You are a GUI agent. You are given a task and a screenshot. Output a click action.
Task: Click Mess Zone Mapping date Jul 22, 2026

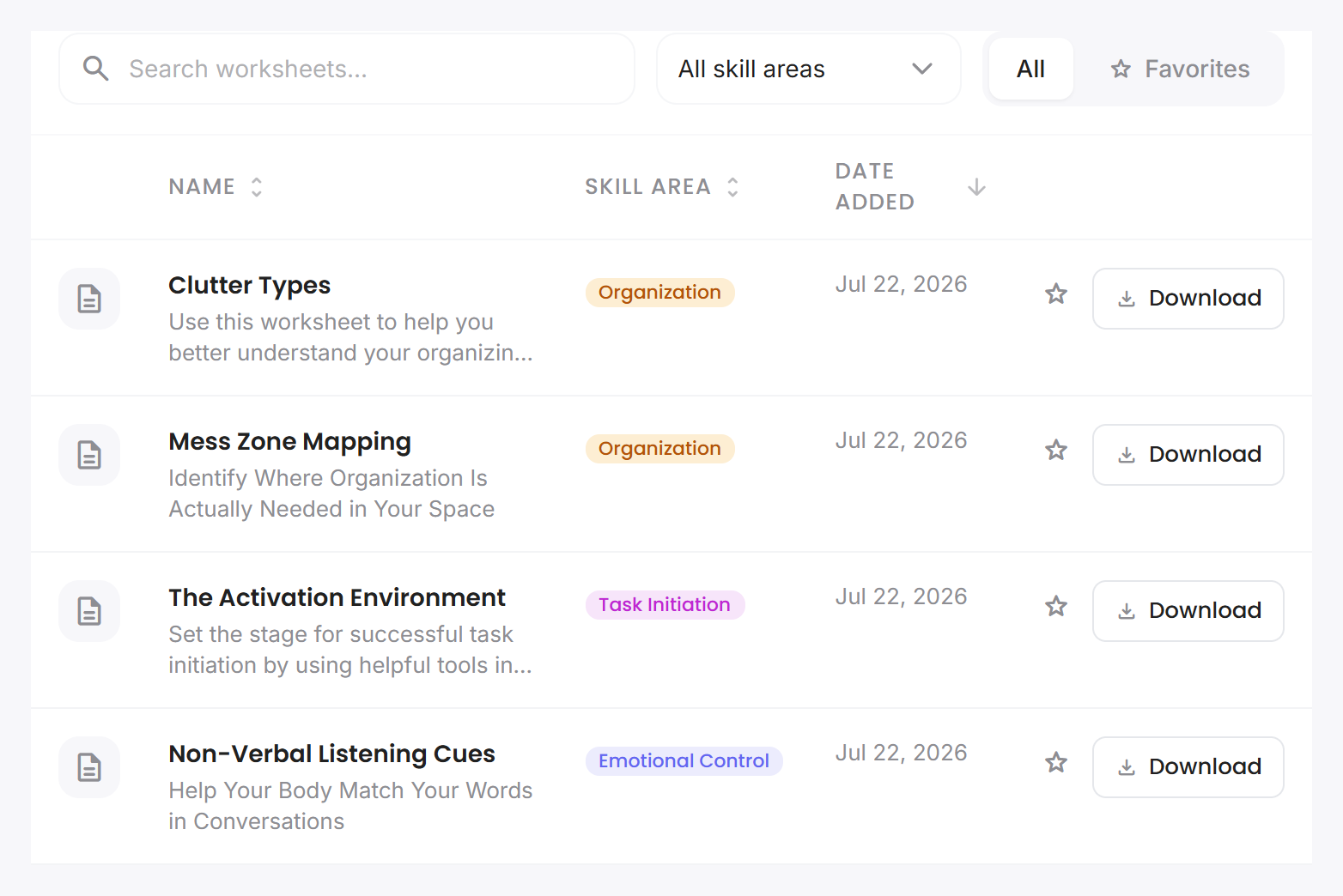click(x=902, y=440)
